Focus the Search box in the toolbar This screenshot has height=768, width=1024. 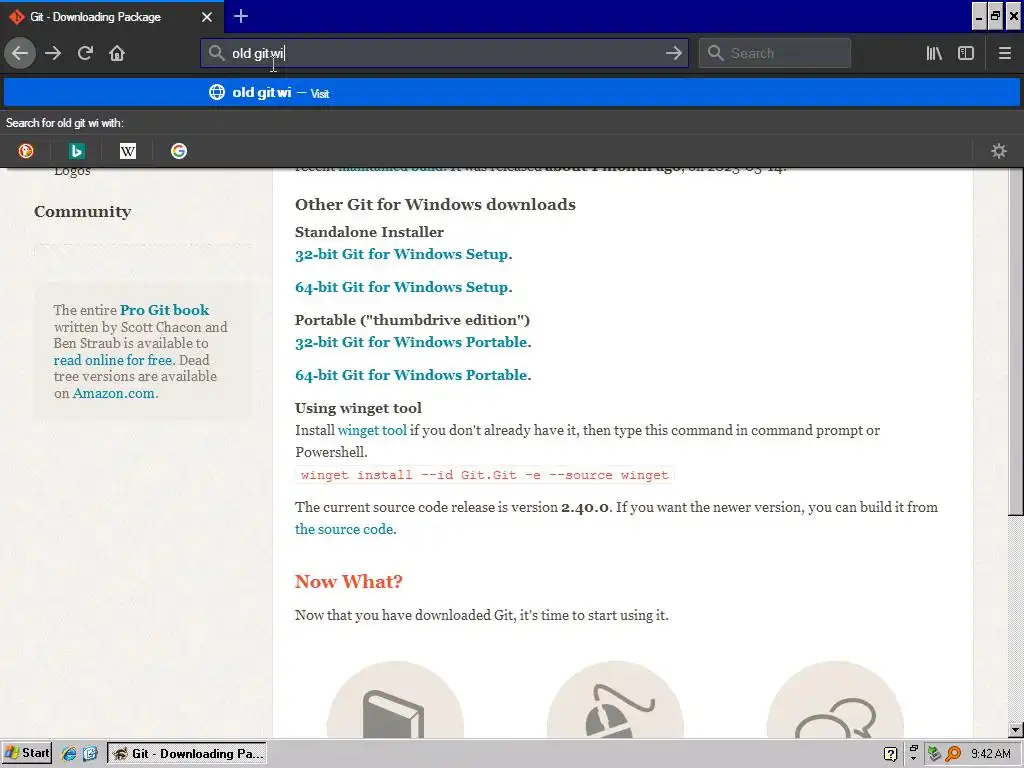point(775,53)
